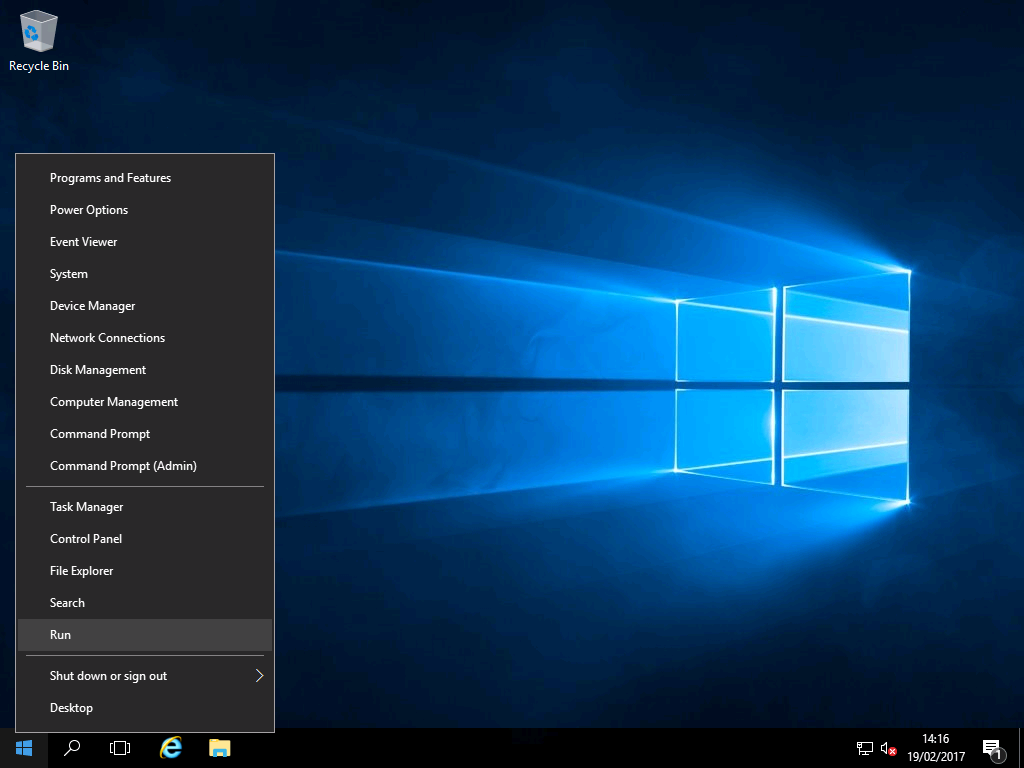Click the Windows Start button

24,748
